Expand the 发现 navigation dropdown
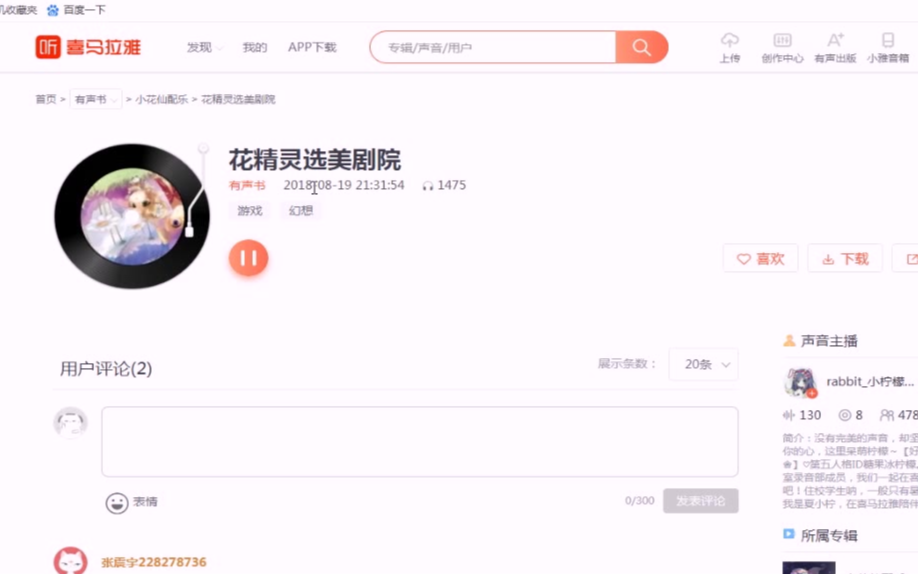 tap(204, 47)
